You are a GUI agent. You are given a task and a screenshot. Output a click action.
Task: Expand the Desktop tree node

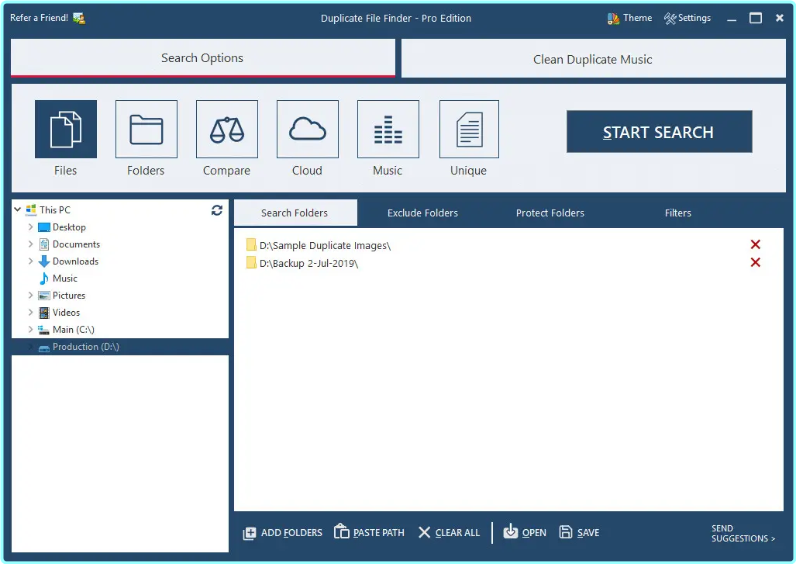[30, 227]
